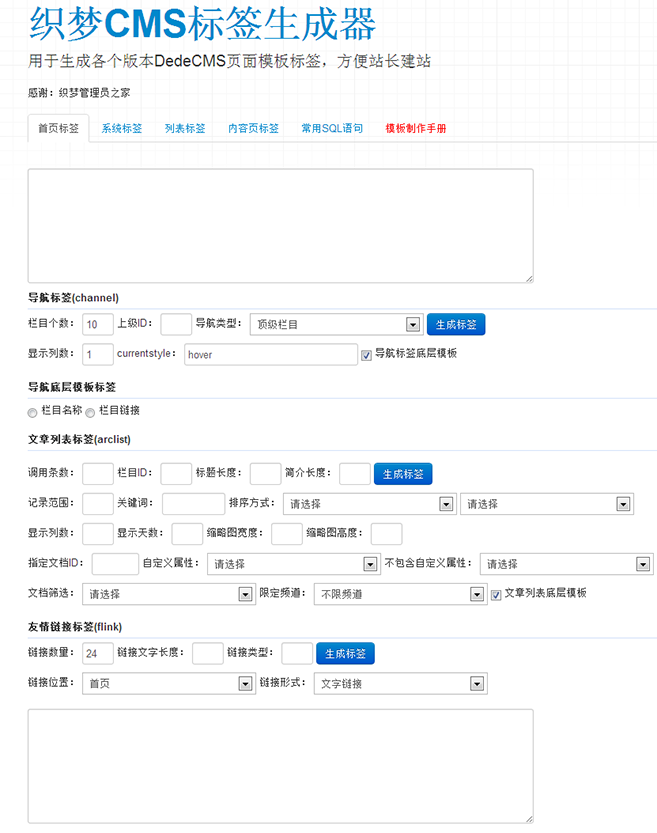The height and width of the screenshot is (833, 657).
Task: Open the 列表标签 tab
Action: pyautogui.click(x=185, y=128)
